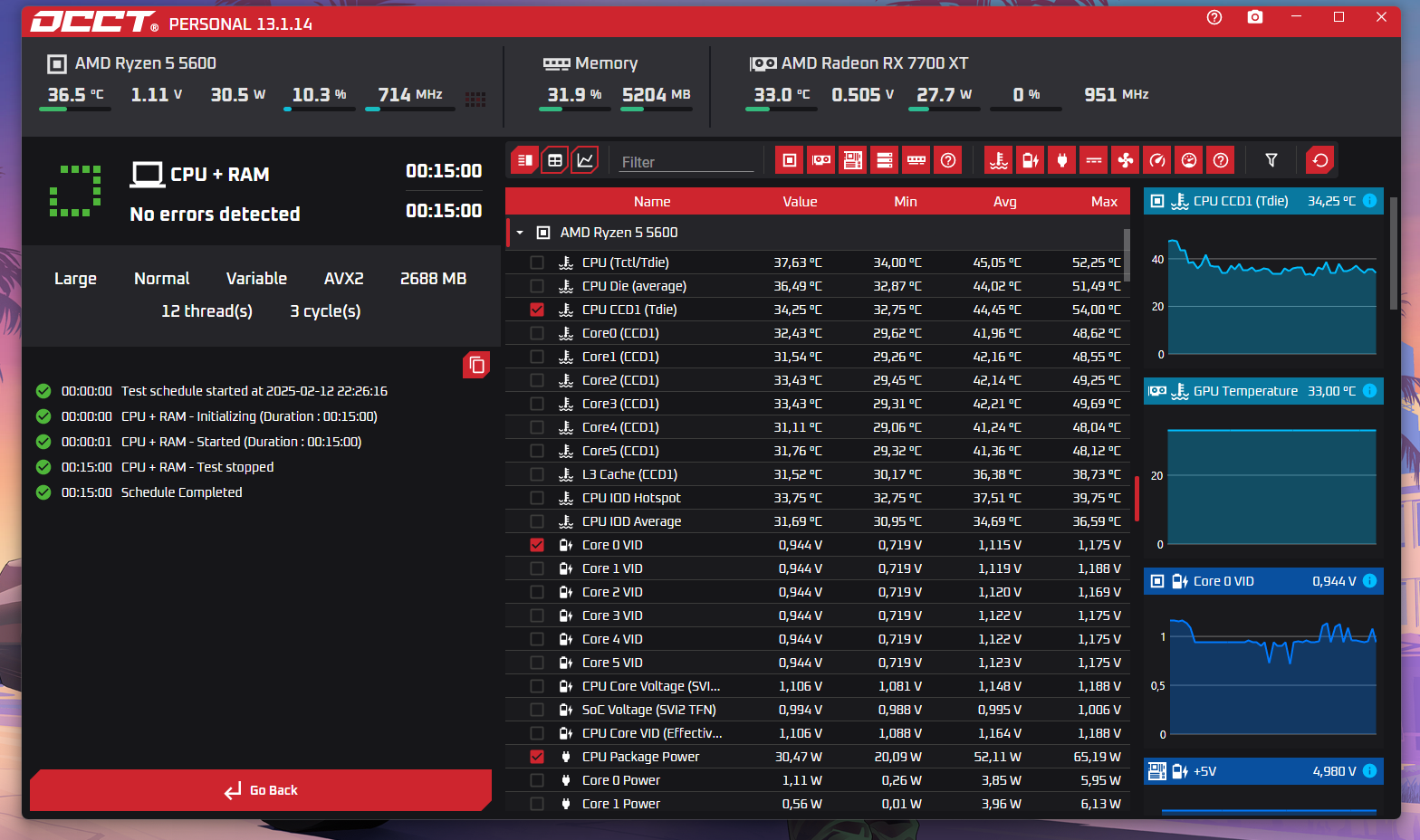Enable the CPU (Tctl/Tdie) checkbox
The height and width of the screenshot is (840, 1420).
coord(537,262)
